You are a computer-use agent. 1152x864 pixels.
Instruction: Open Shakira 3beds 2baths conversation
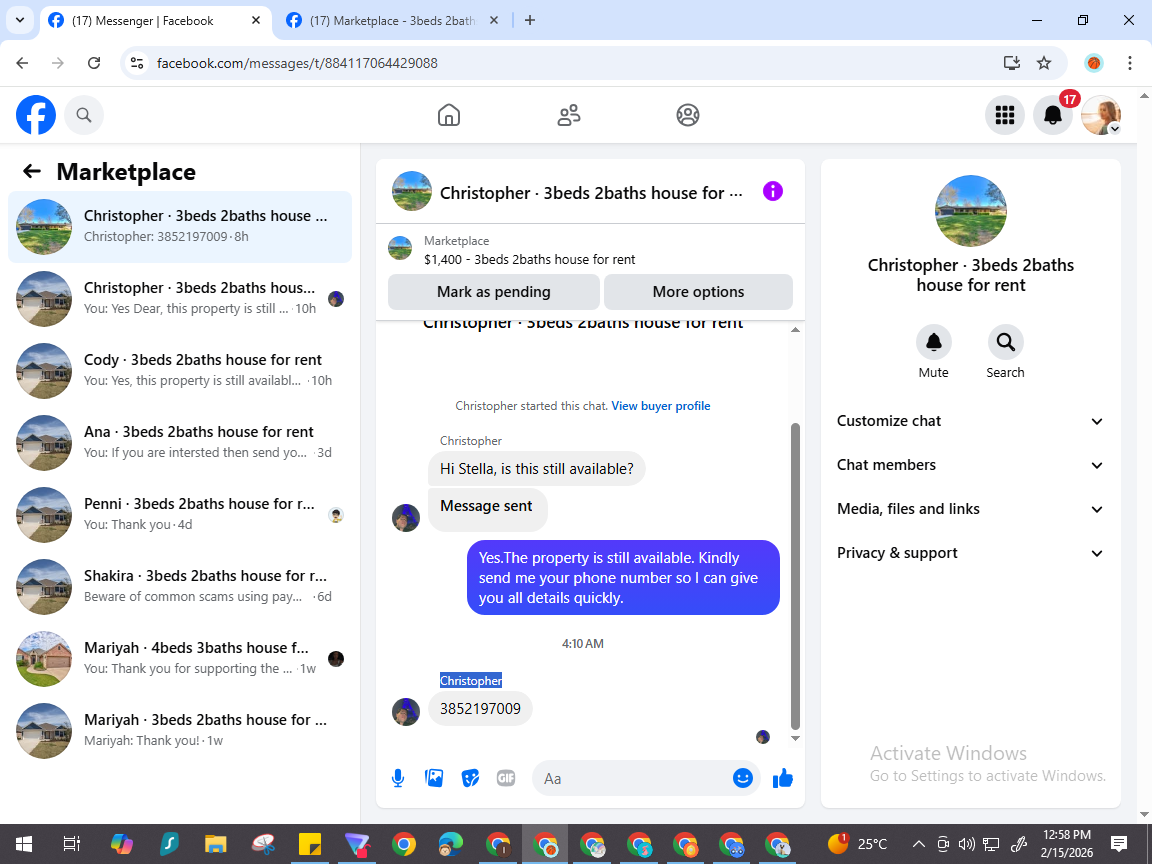point(180,586)
